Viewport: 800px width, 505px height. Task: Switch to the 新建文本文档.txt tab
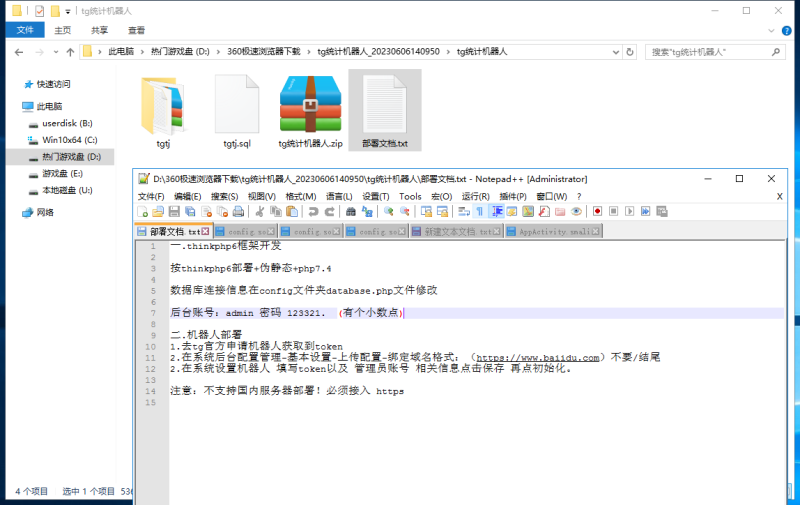[455, 231]
